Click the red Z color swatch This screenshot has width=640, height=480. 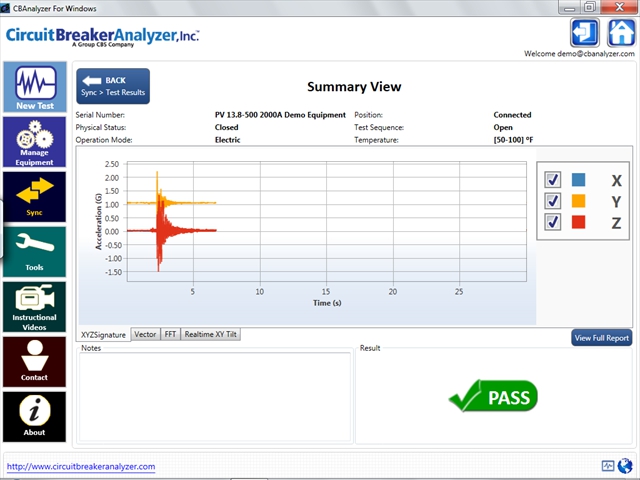pos(578,222)
